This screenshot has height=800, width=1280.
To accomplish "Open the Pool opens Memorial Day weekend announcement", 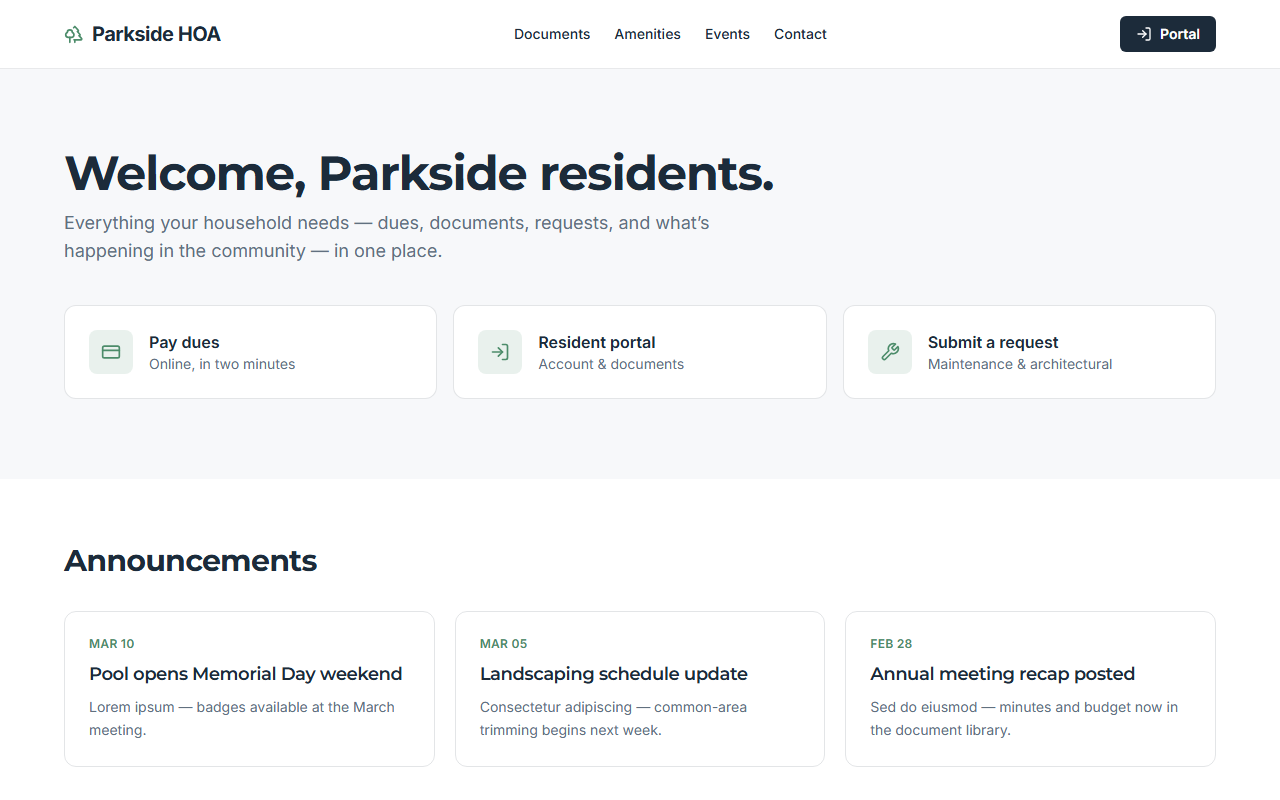I will tap(246, 674).
